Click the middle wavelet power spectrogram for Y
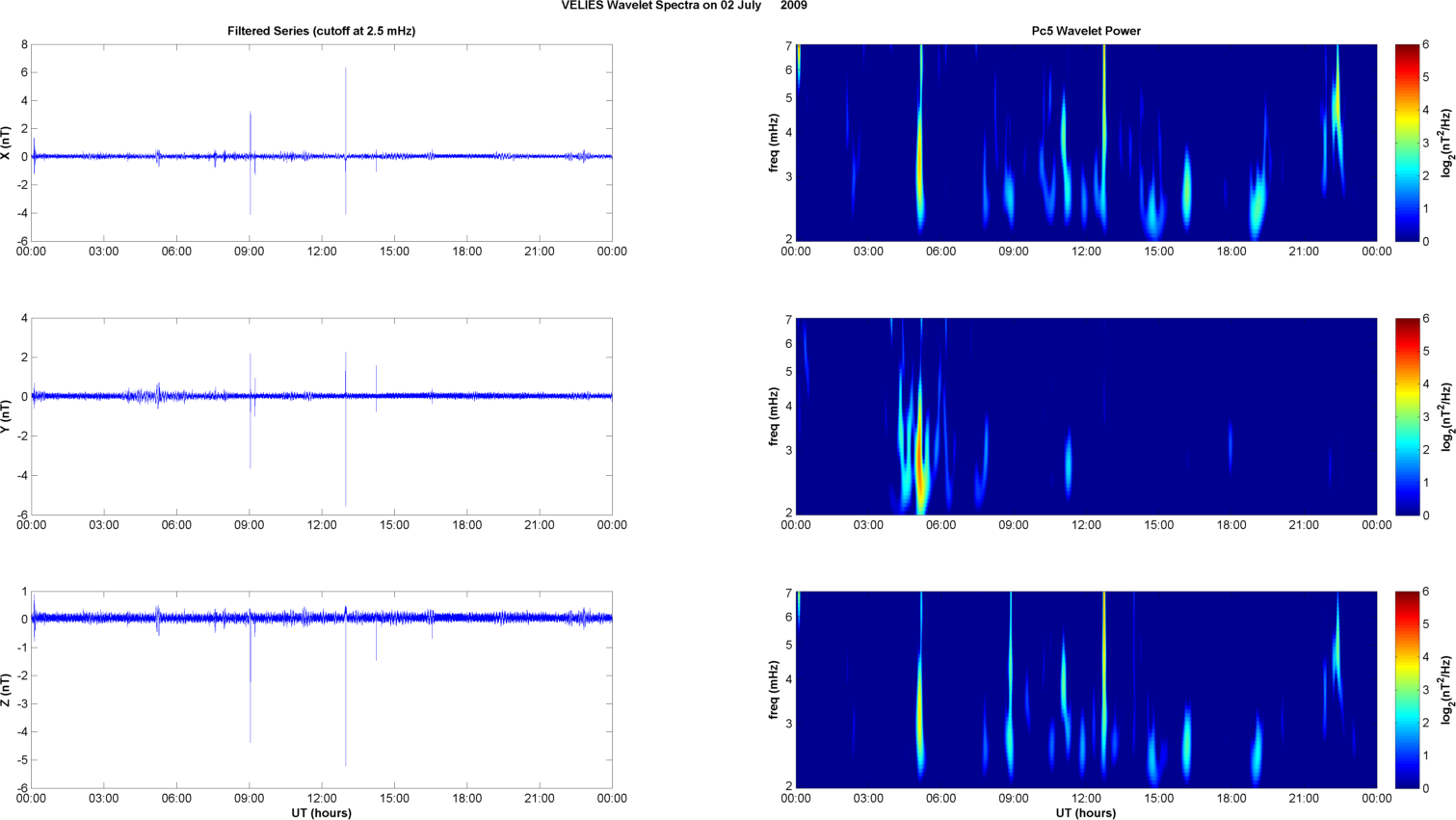The width and height of the screenshot is (1456, 820). [1086, 416]
